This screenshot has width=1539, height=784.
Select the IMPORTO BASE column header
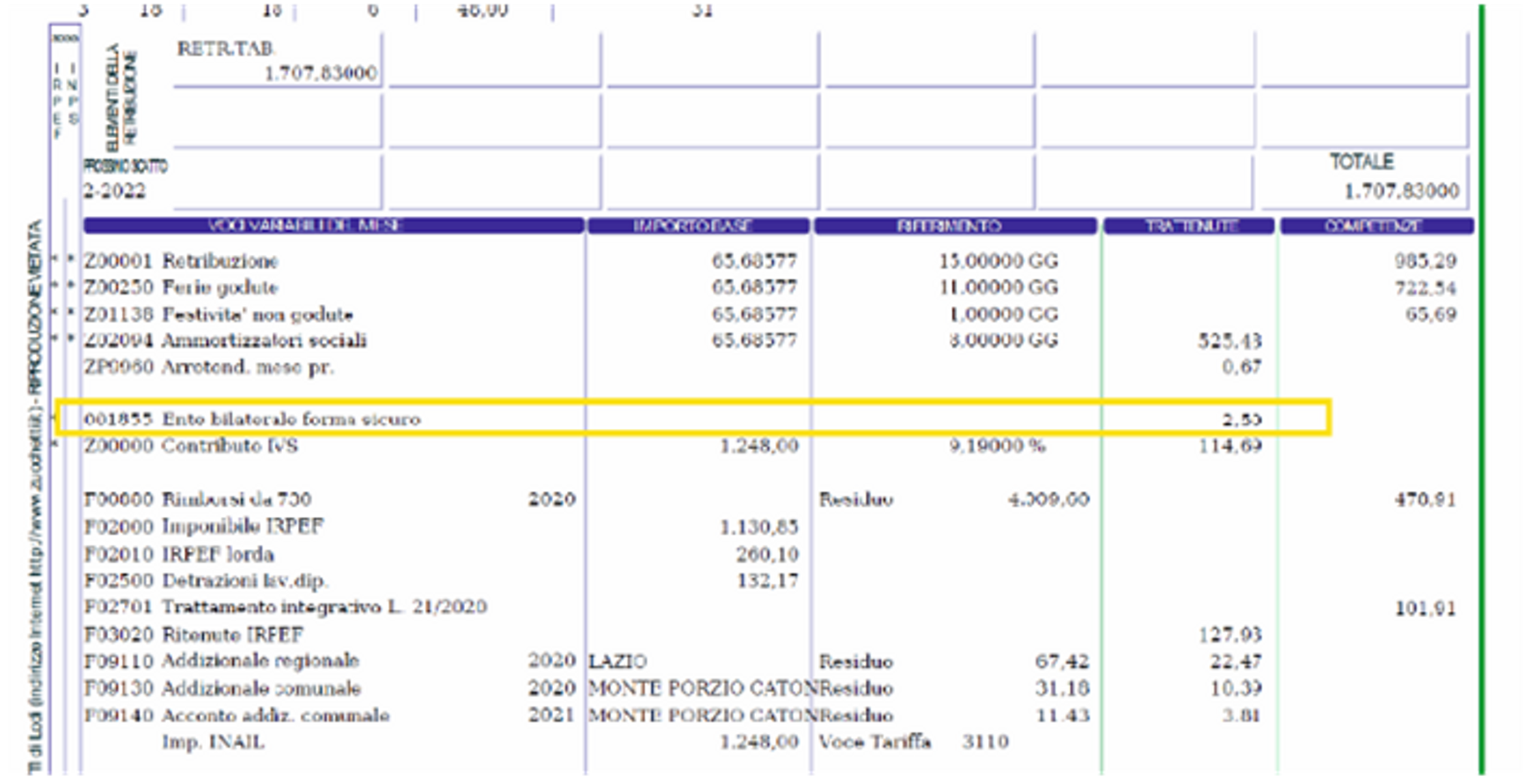point(698,226)
